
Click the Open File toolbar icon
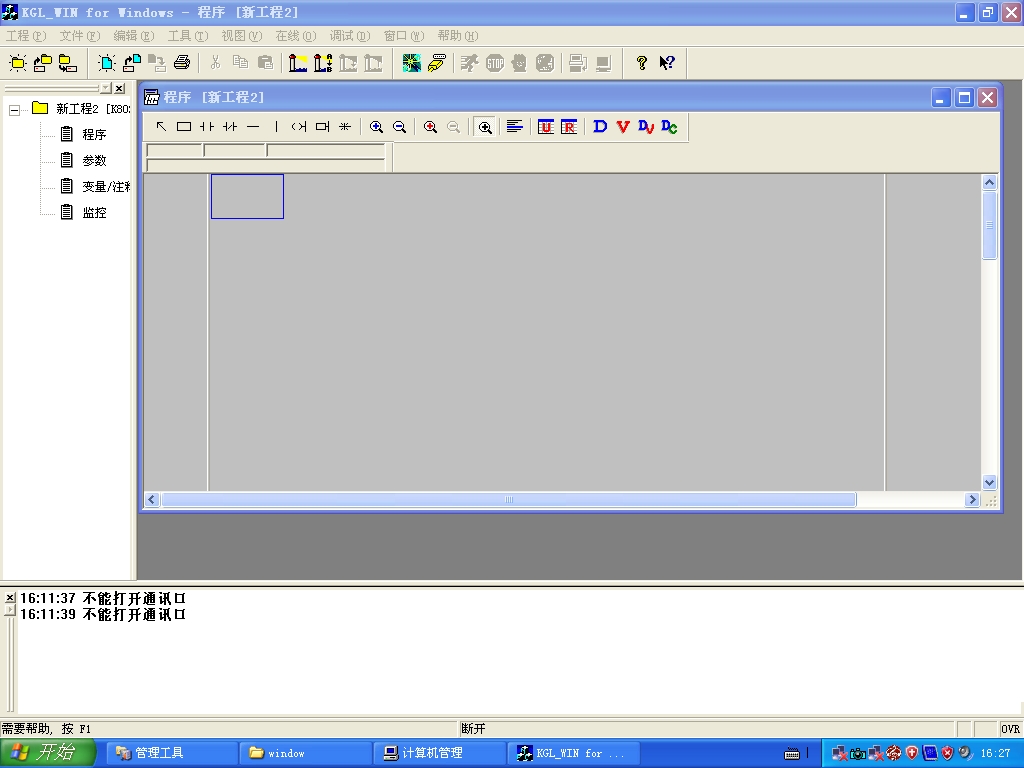131,63
